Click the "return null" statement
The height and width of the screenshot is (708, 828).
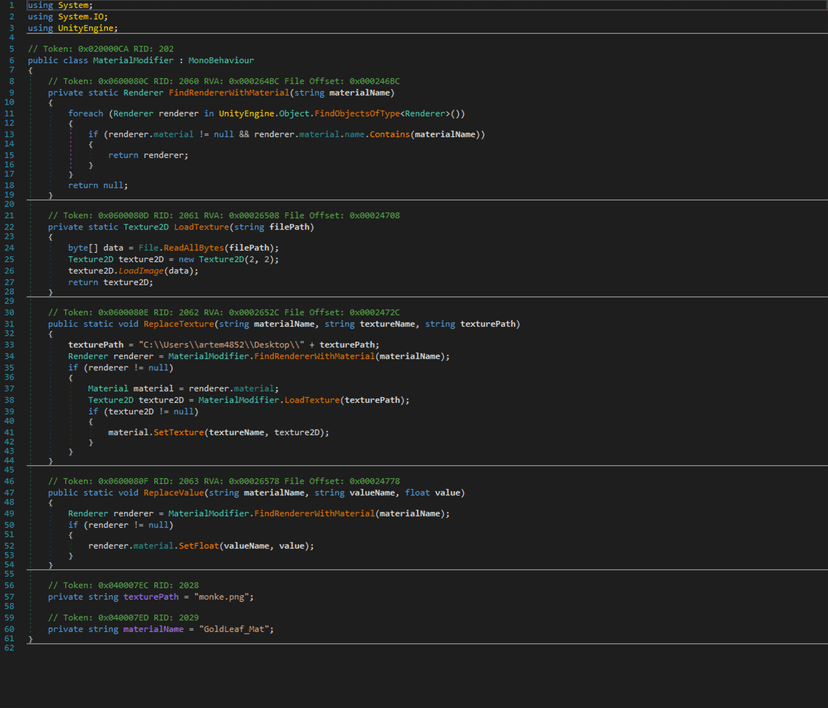tap(98, 185)
